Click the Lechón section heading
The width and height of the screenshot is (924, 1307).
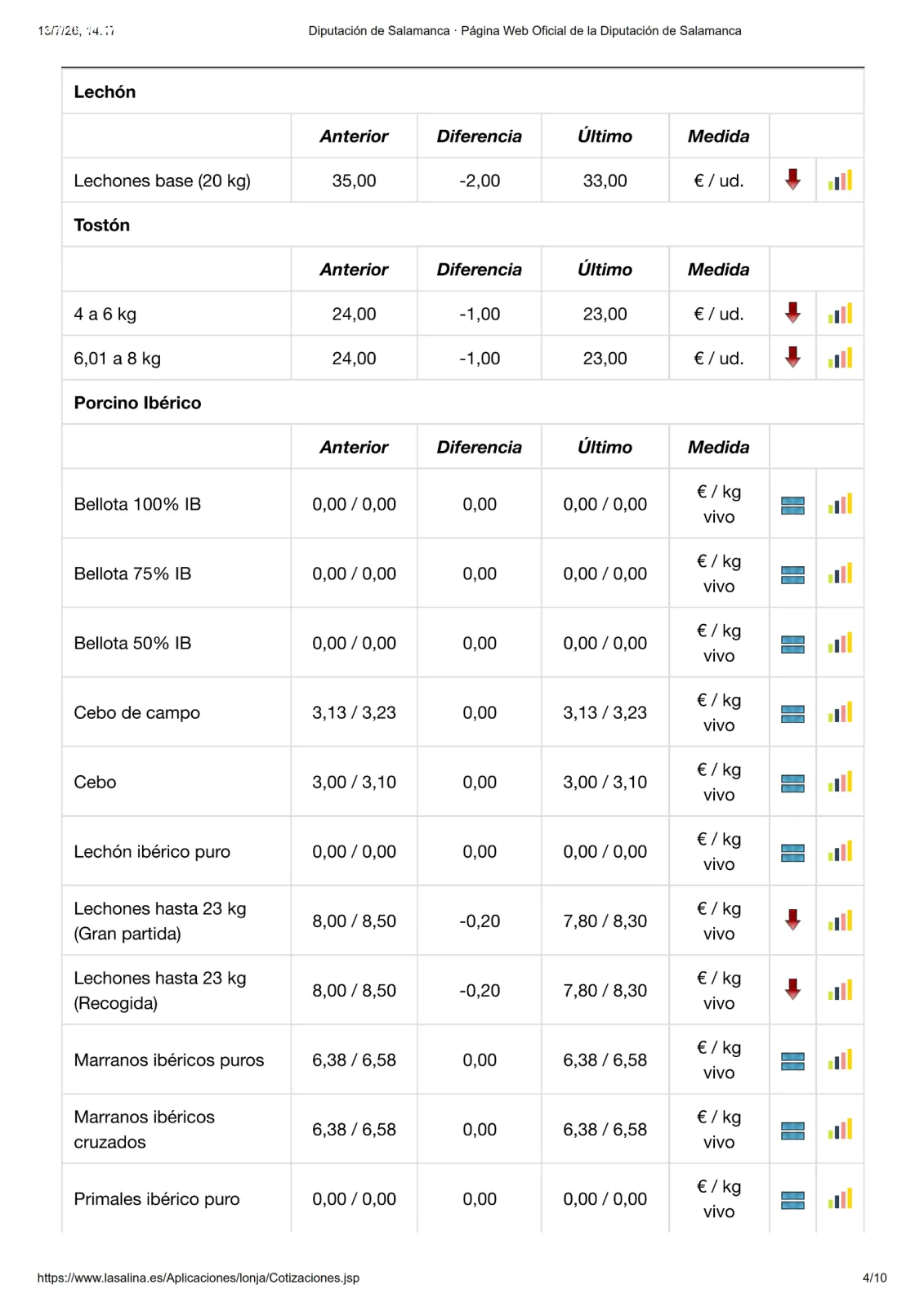click(x=105, y=92)
